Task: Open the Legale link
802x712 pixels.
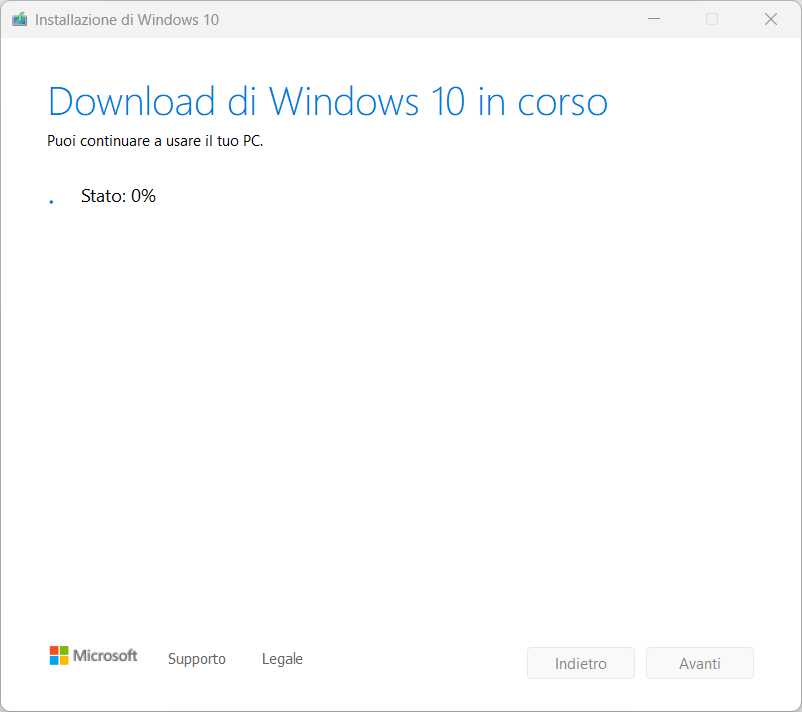Action: (x=282, y=659)
